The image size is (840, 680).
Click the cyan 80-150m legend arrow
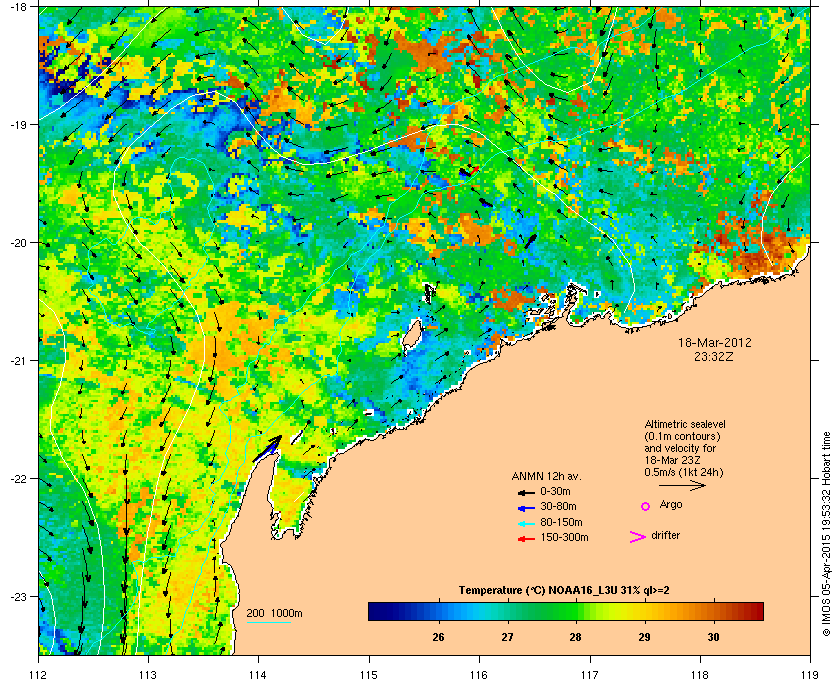(526, 523)
